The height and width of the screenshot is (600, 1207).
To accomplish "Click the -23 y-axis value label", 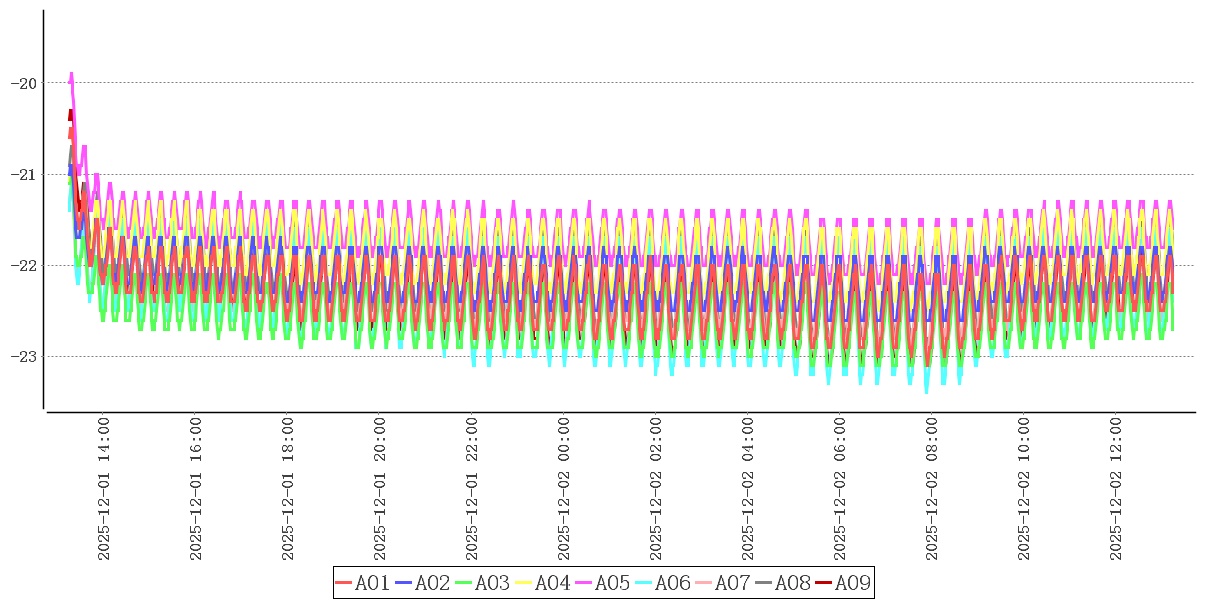I will point(23,356).
